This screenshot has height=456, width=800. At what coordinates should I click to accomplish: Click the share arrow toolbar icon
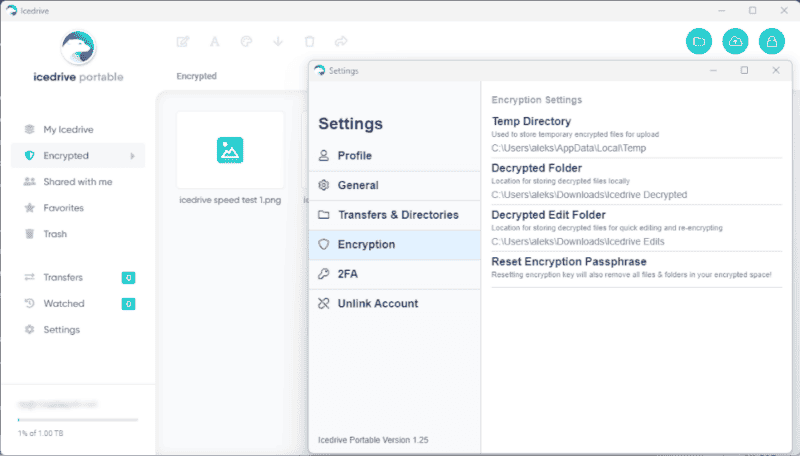pos(341,41)
